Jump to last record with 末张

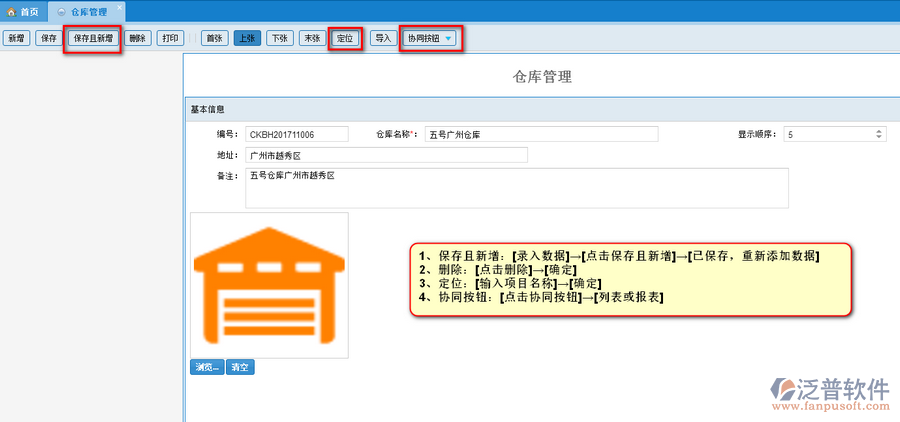tap(312, 39)
